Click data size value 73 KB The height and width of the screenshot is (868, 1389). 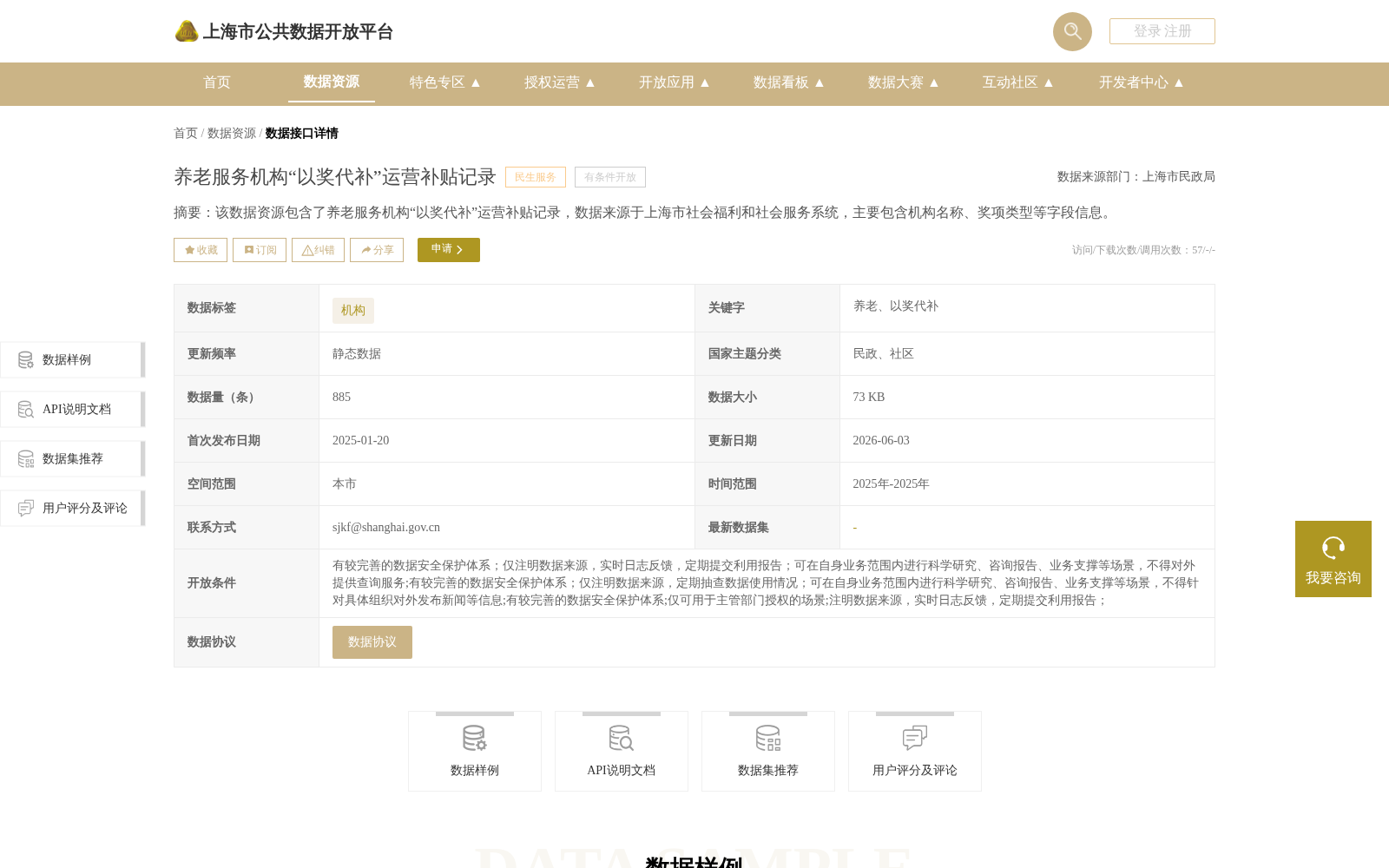[x=869, y=398]
